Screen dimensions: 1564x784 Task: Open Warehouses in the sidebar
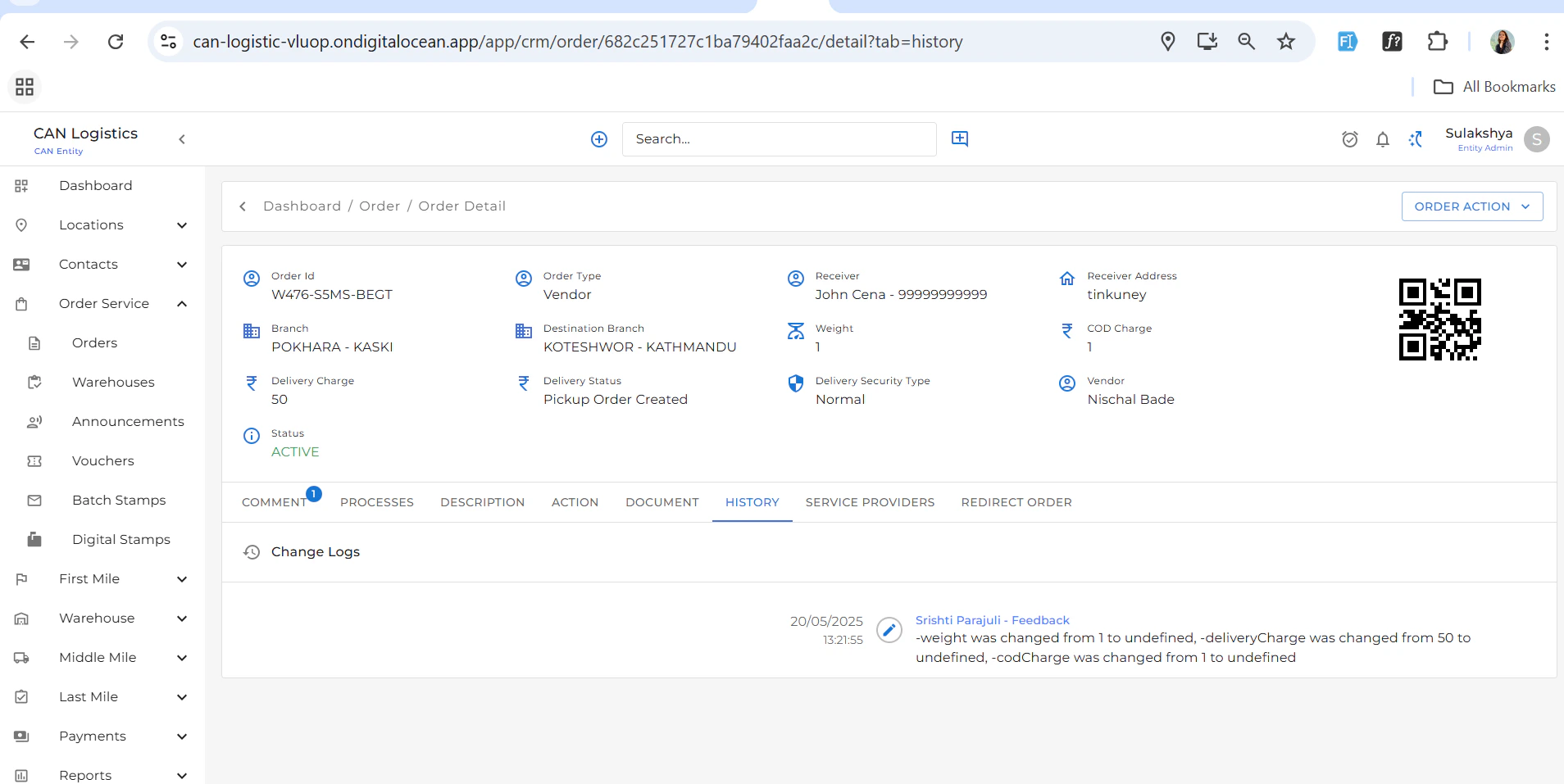pyautogui.click(x=102, y=383)
